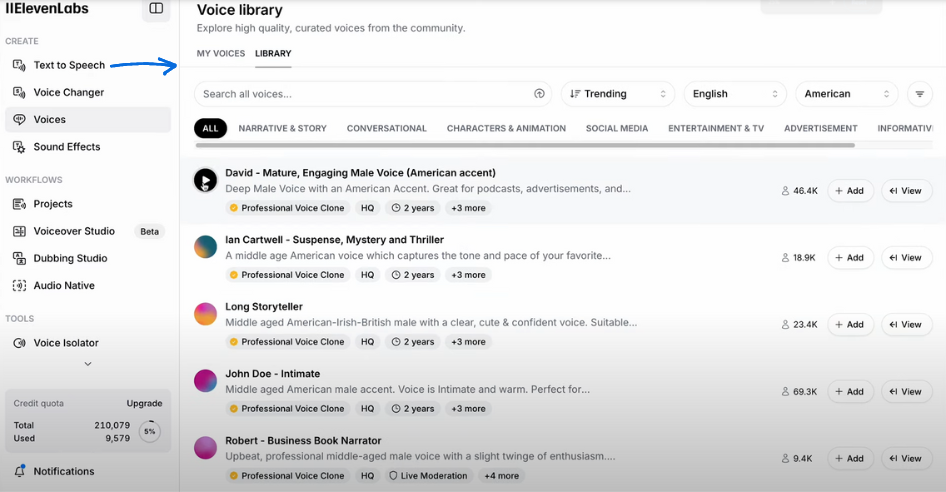Add the Ian Cartwell voice

[x=849, y=258]
